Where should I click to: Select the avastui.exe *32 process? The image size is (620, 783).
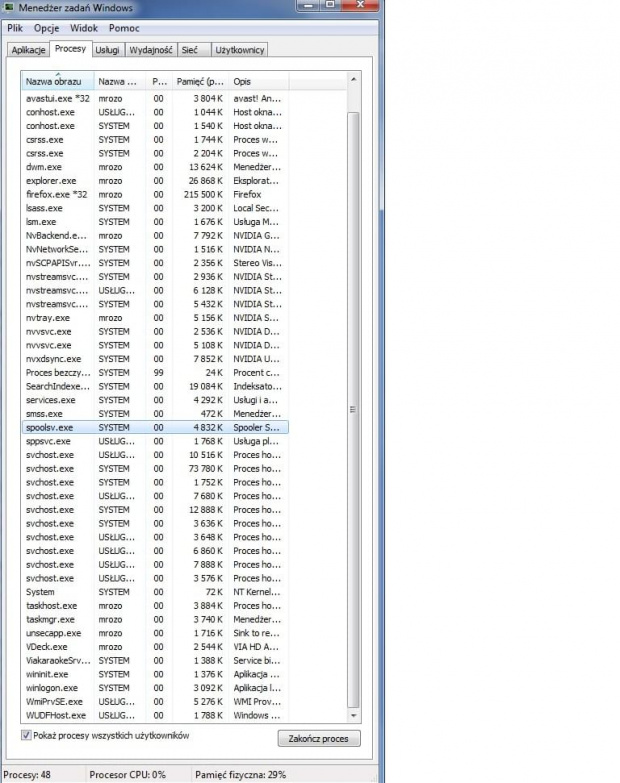pyautogui.click(x=155, y=99)
